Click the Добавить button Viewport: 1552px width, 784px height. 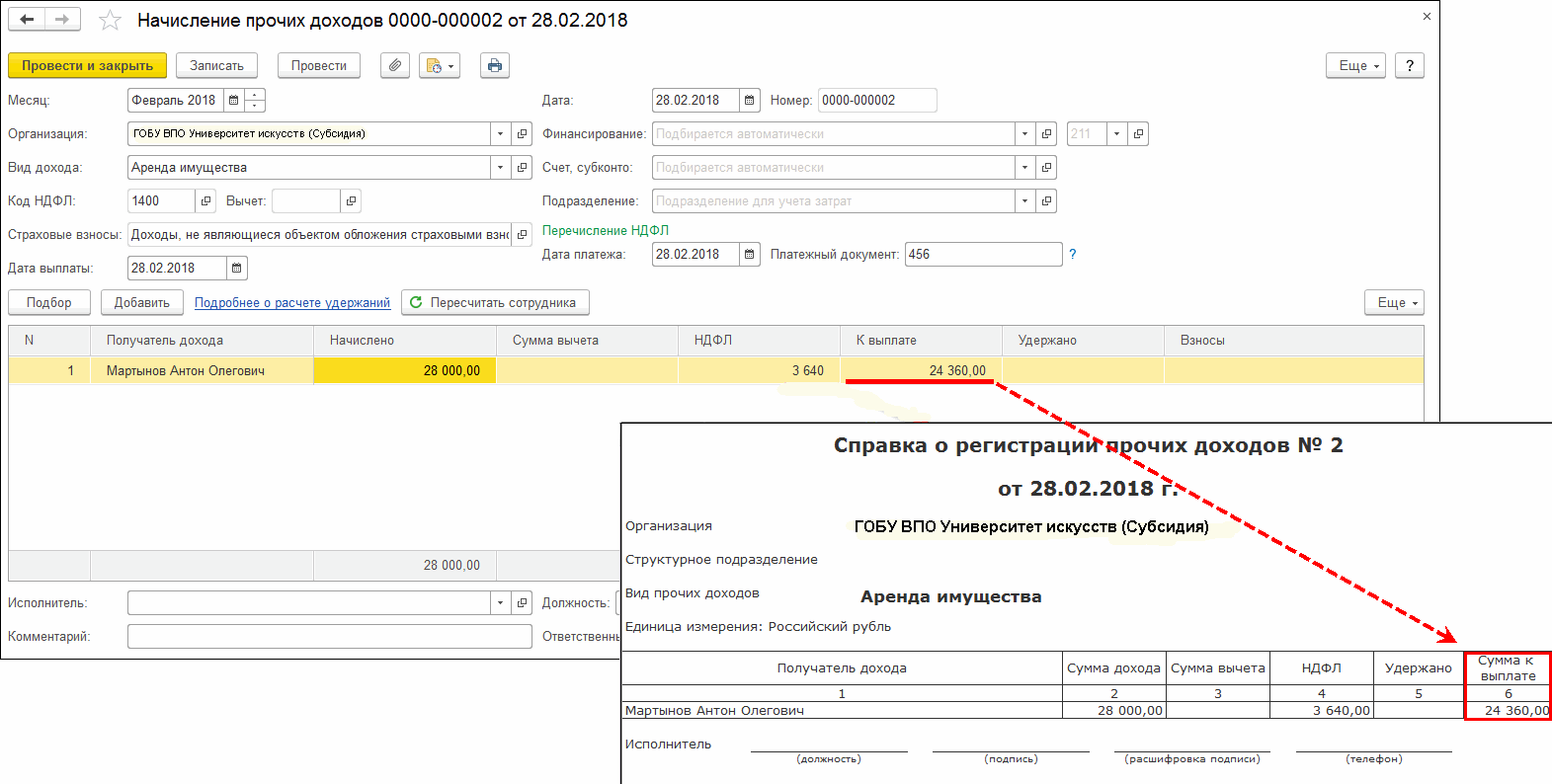click(142, 303)
